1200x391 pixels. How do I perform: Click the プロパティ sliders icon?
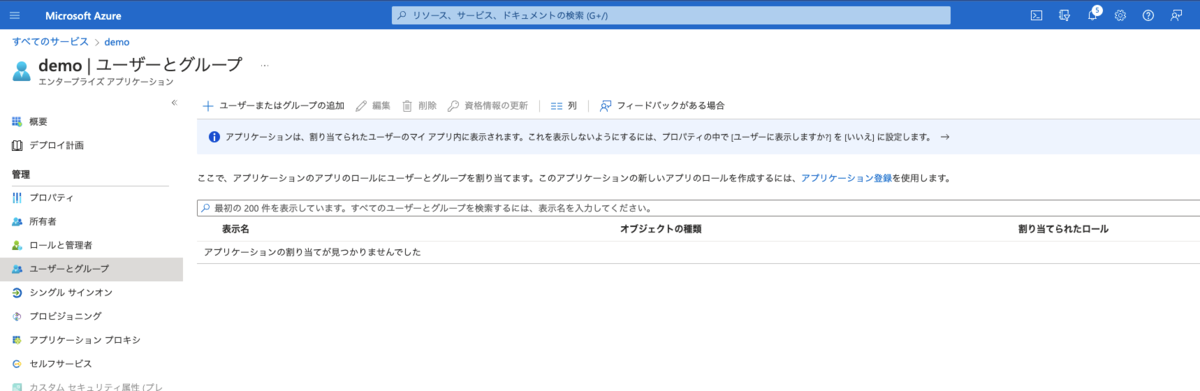pyautogui.click(x=17, y=198)
